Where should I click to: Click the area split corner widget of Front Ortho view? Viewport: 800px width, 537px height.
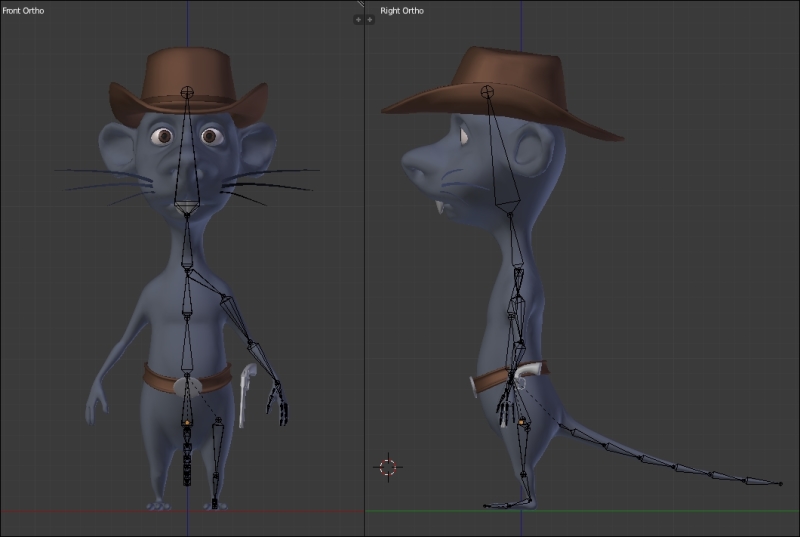tap(360, 3)
